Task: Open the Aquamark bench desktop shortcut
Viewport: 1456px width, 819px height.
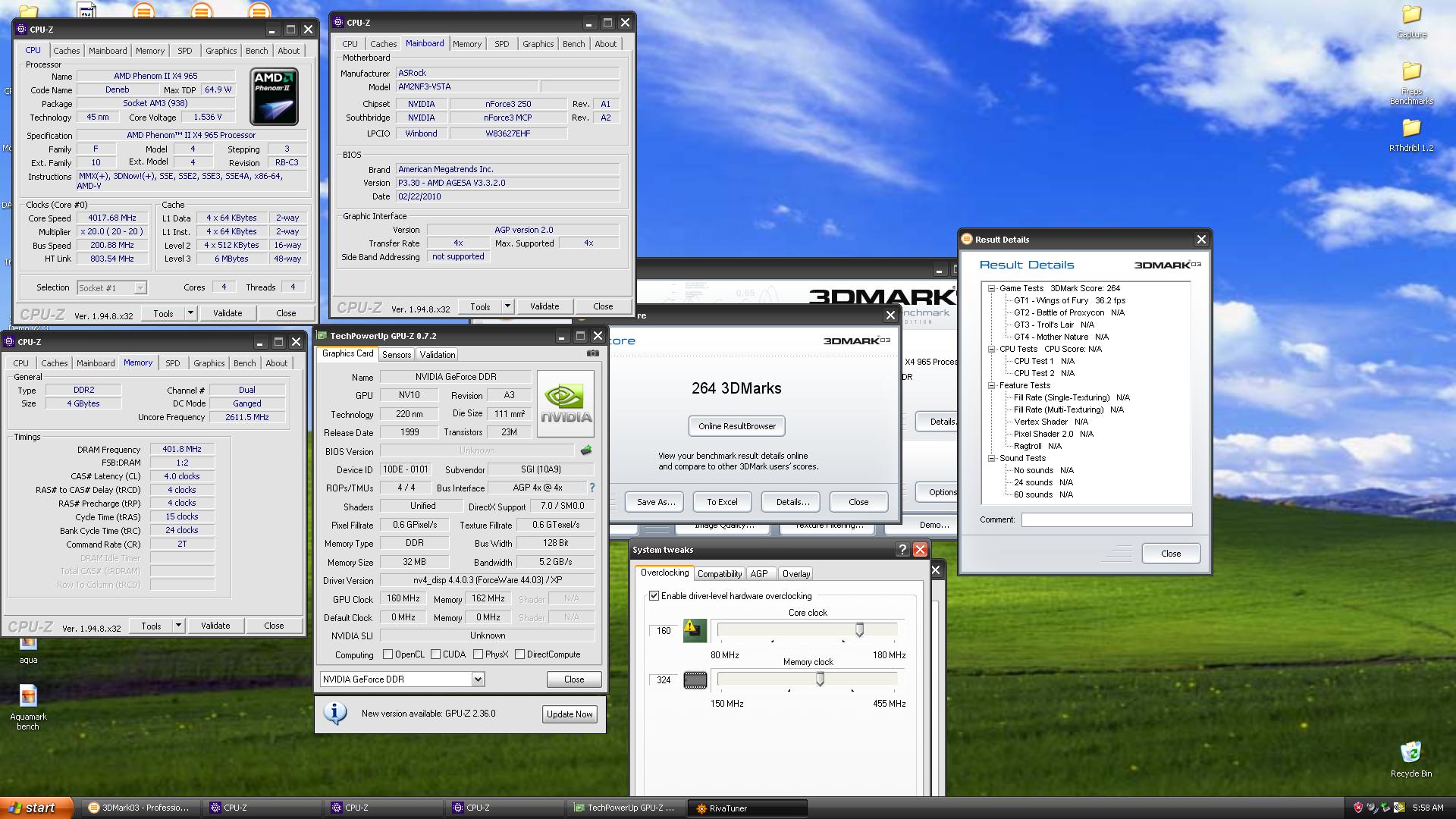Action: tap(28, 708)
